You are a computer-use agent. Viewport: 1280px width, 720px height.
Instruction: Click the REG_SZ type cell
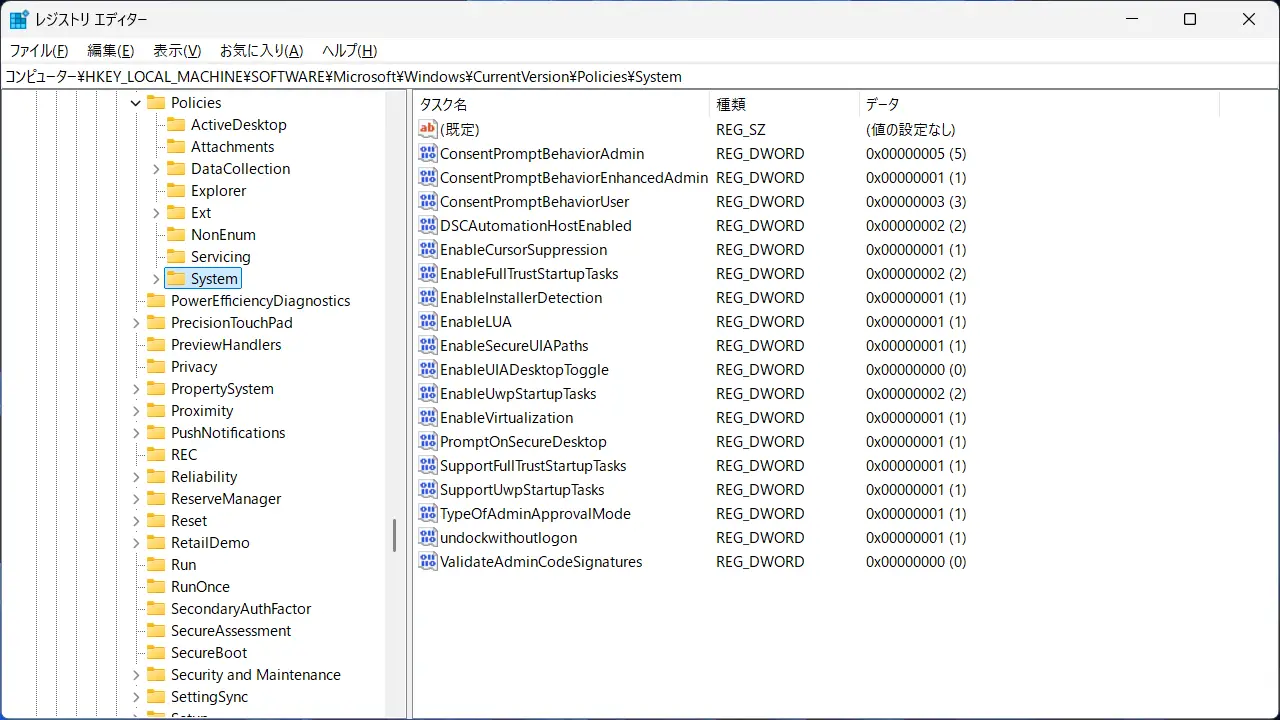[x=741, y=130]
